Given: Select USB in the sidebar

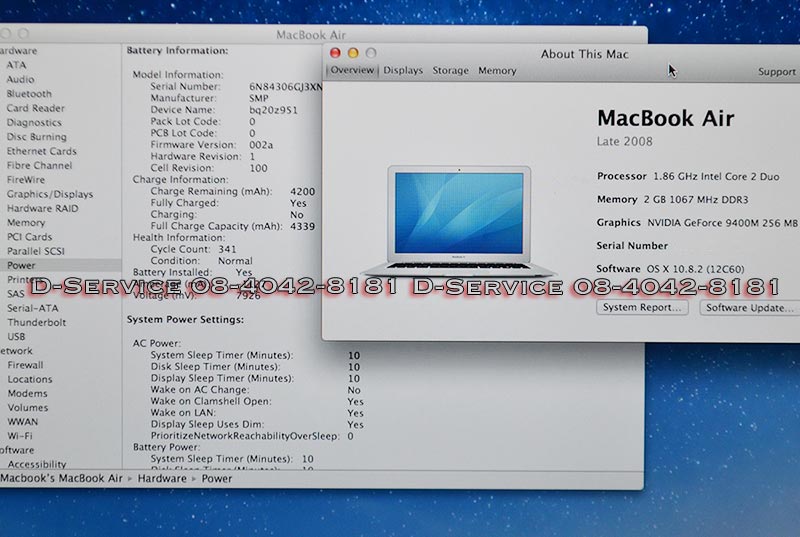Looking at the screenshot, I should pyautogui.click(x=16, y=337).
